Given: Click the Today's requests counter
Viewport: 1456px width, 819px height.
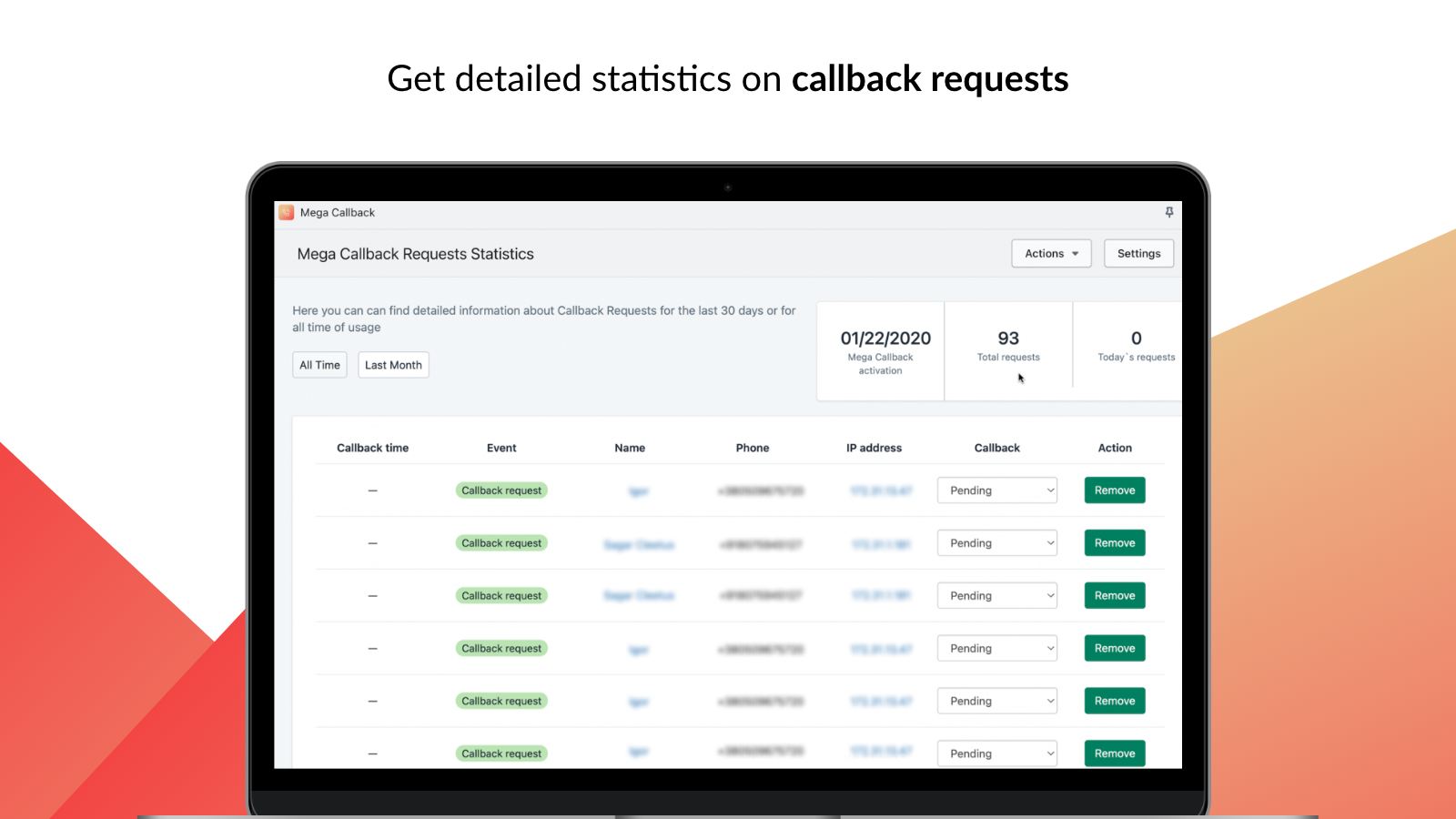Looking at the screenshot, I should [1135, 346].
